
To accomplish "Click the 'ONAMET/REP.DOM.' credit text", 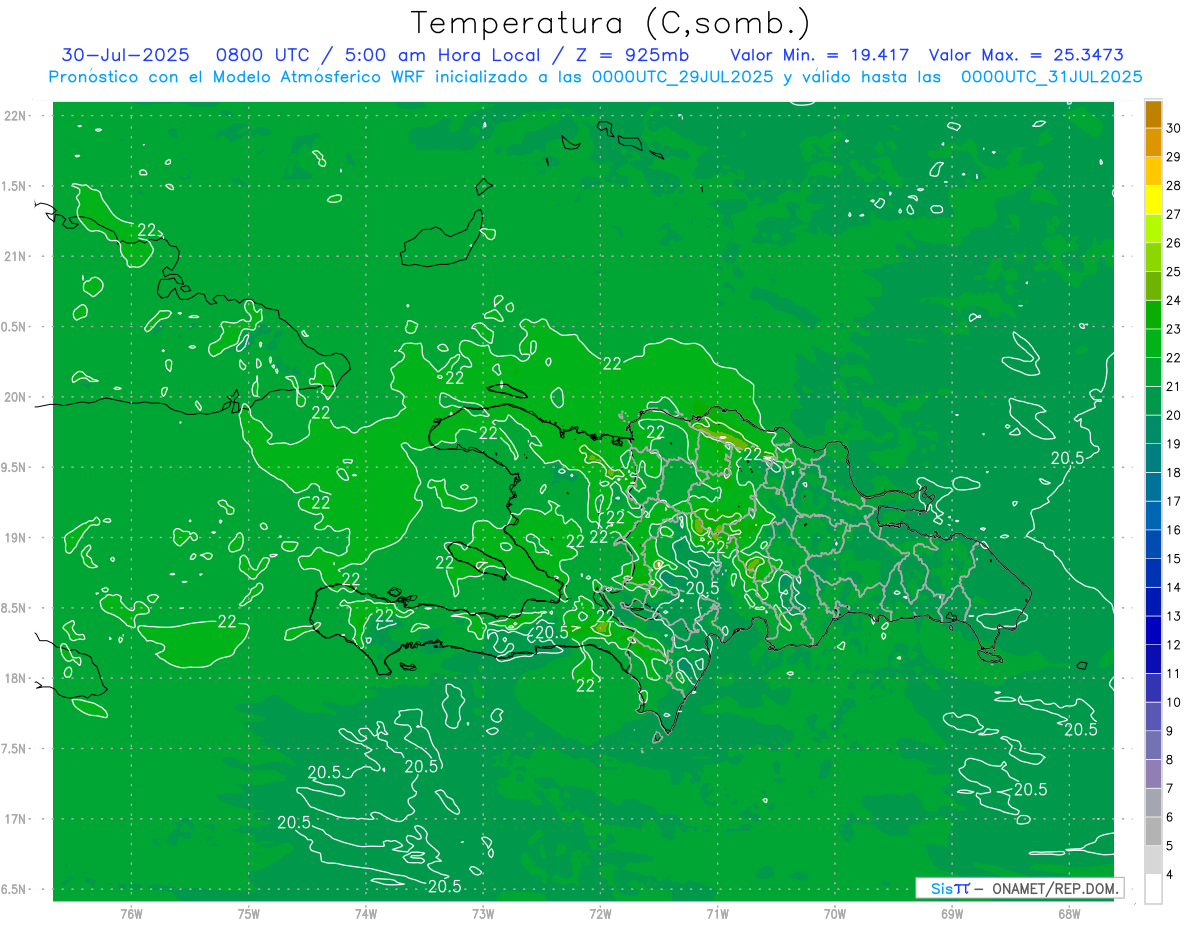I will (1054, 888).
